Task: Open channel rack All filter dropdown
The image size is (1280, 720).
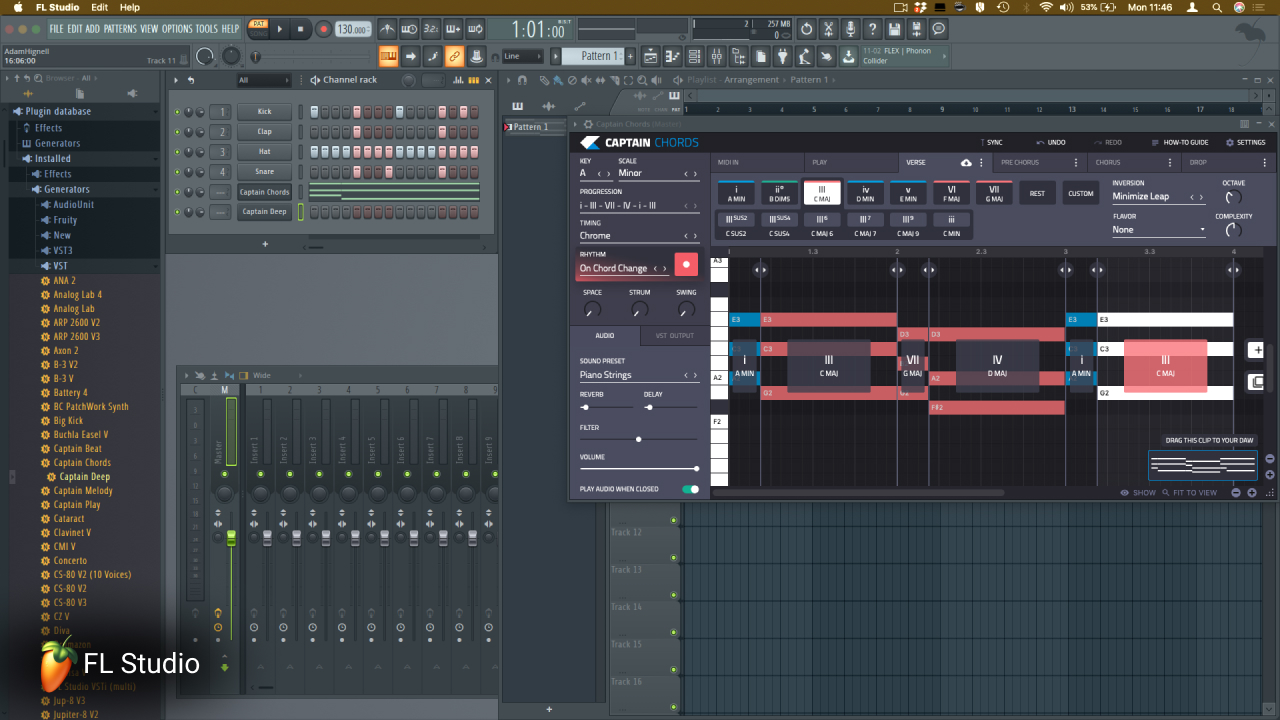Action: [x=264, y=80]
